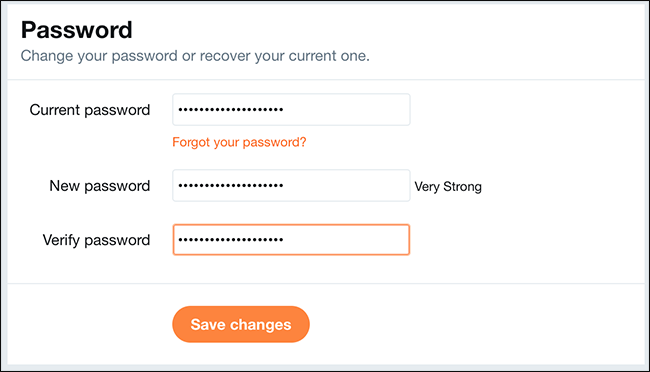Image resolution: width=650 pixels, height=372 pixels.
Task: Click the bold Password heading
Action: click(x=77, y=30)
